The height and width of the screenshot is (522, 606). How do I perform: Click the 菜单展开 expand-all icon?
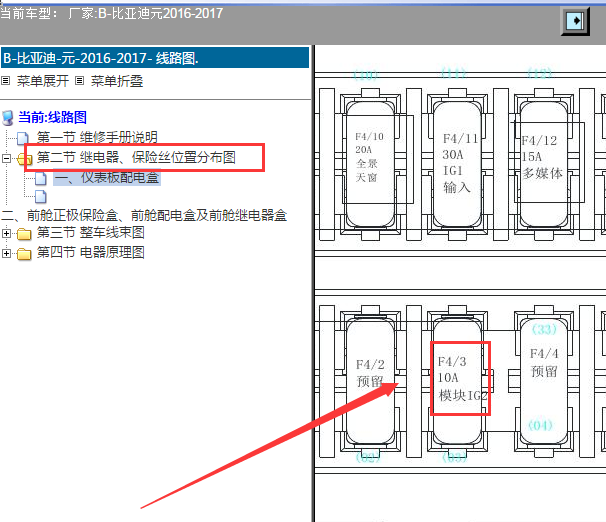(5, 81)
